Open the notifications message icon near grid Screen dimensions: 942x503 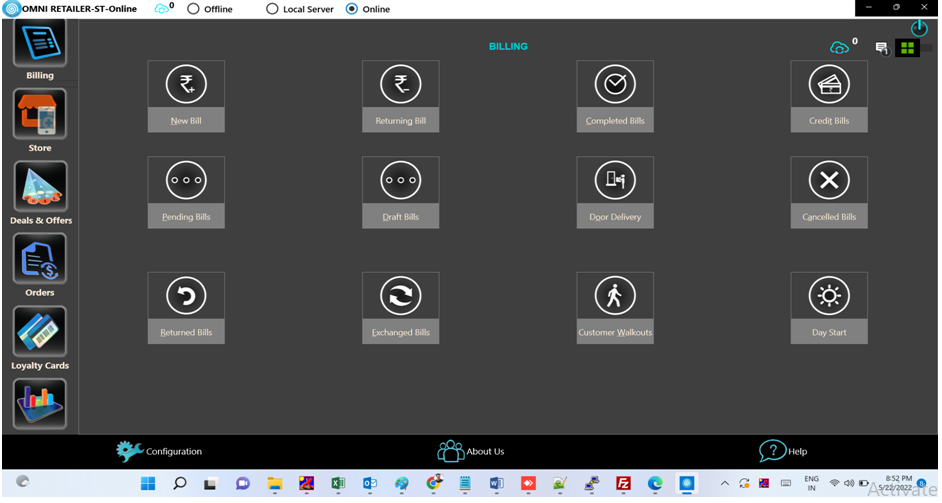[881, 49]
